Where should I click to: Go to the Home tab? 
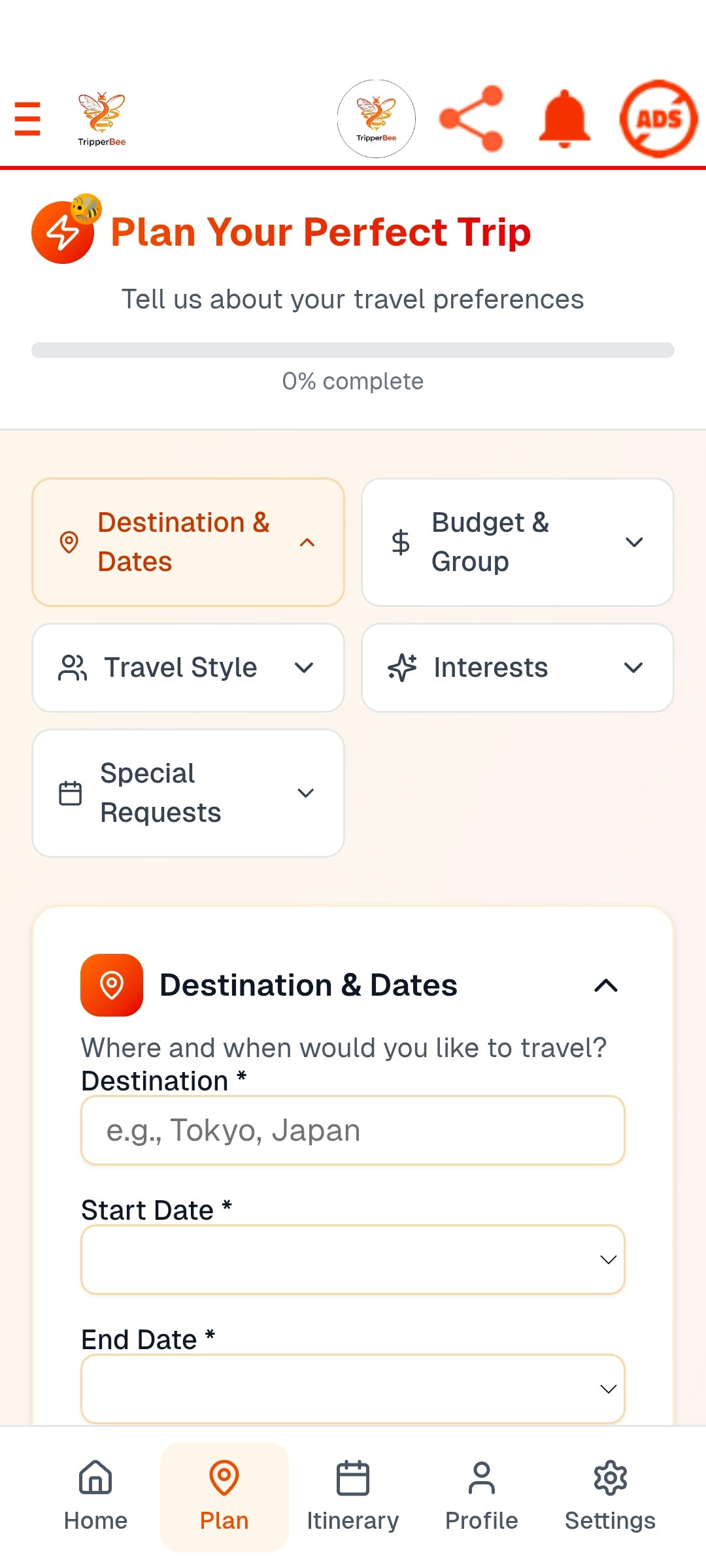pos(95,1496)
